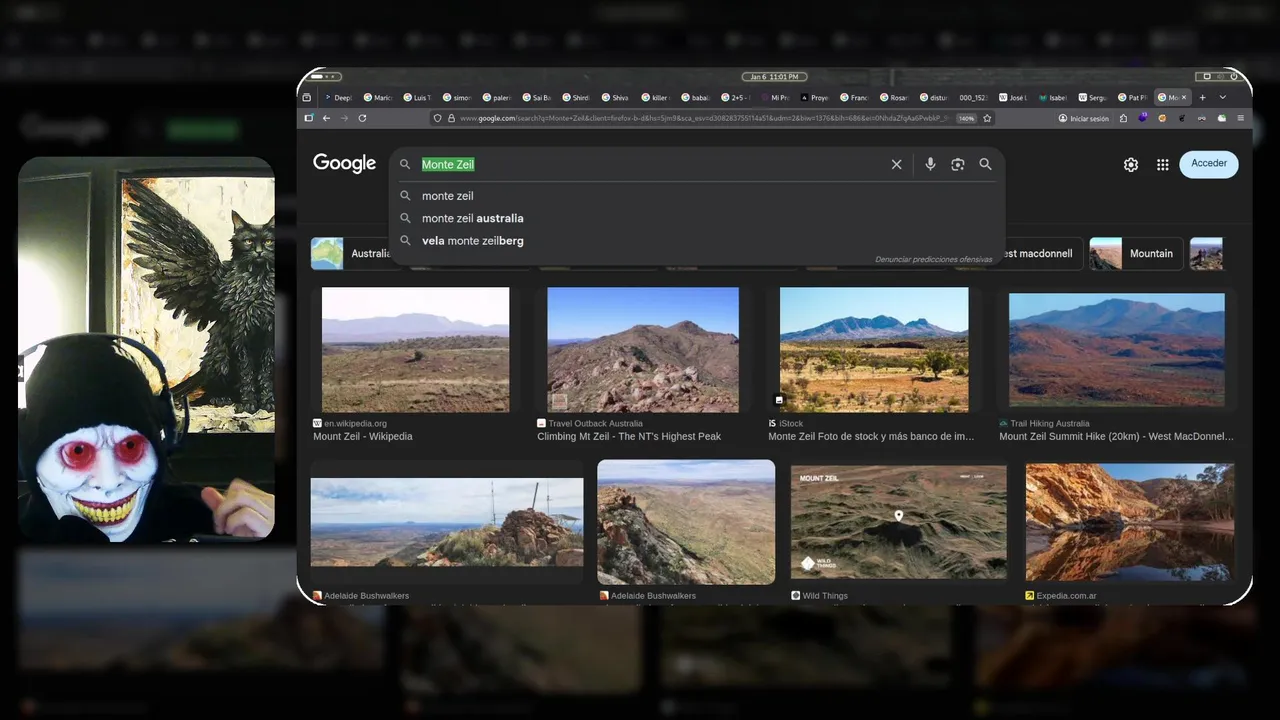Open the Google apps grid
This screenshot has width=1280, height=720.
pyautogui.click(x=1162, y=165)
